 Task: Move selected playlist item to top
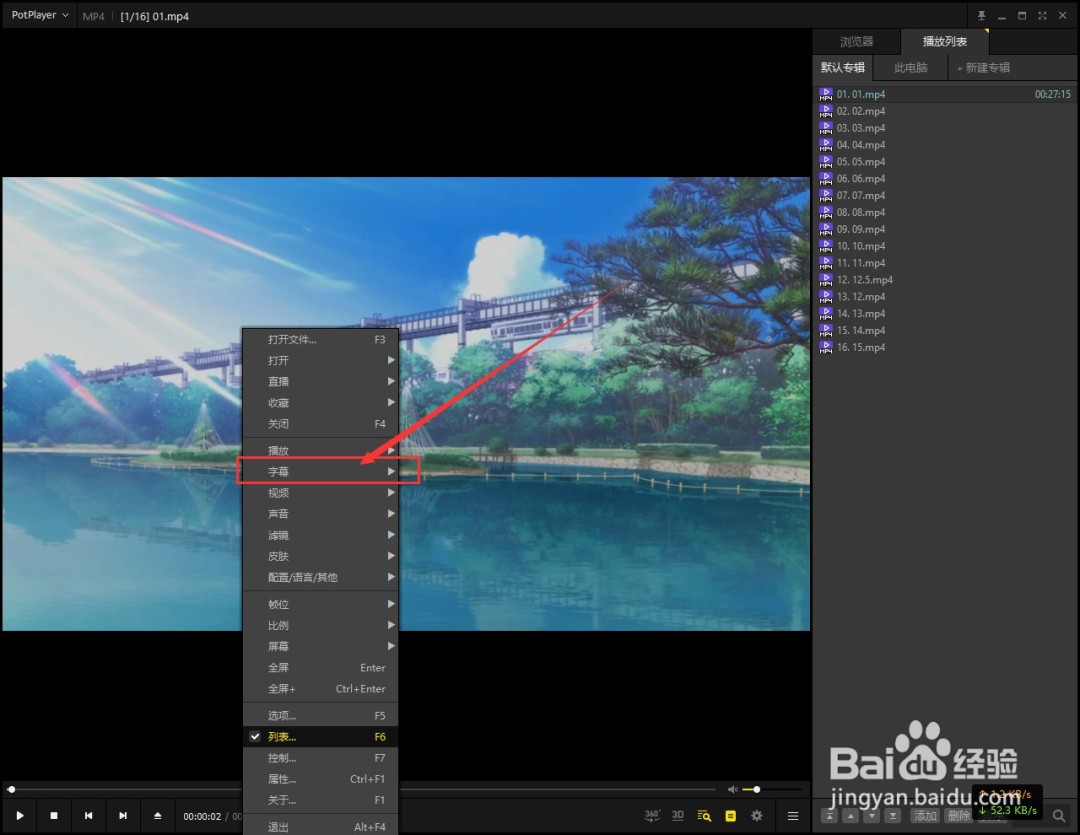click(830, 816)
